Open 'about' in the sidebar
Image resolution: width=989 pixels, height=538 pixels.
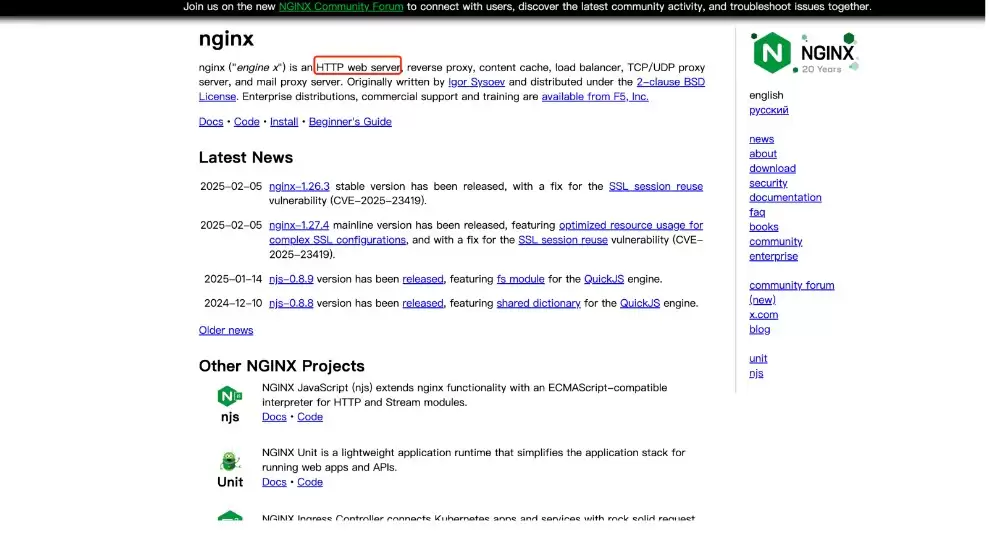763,153
